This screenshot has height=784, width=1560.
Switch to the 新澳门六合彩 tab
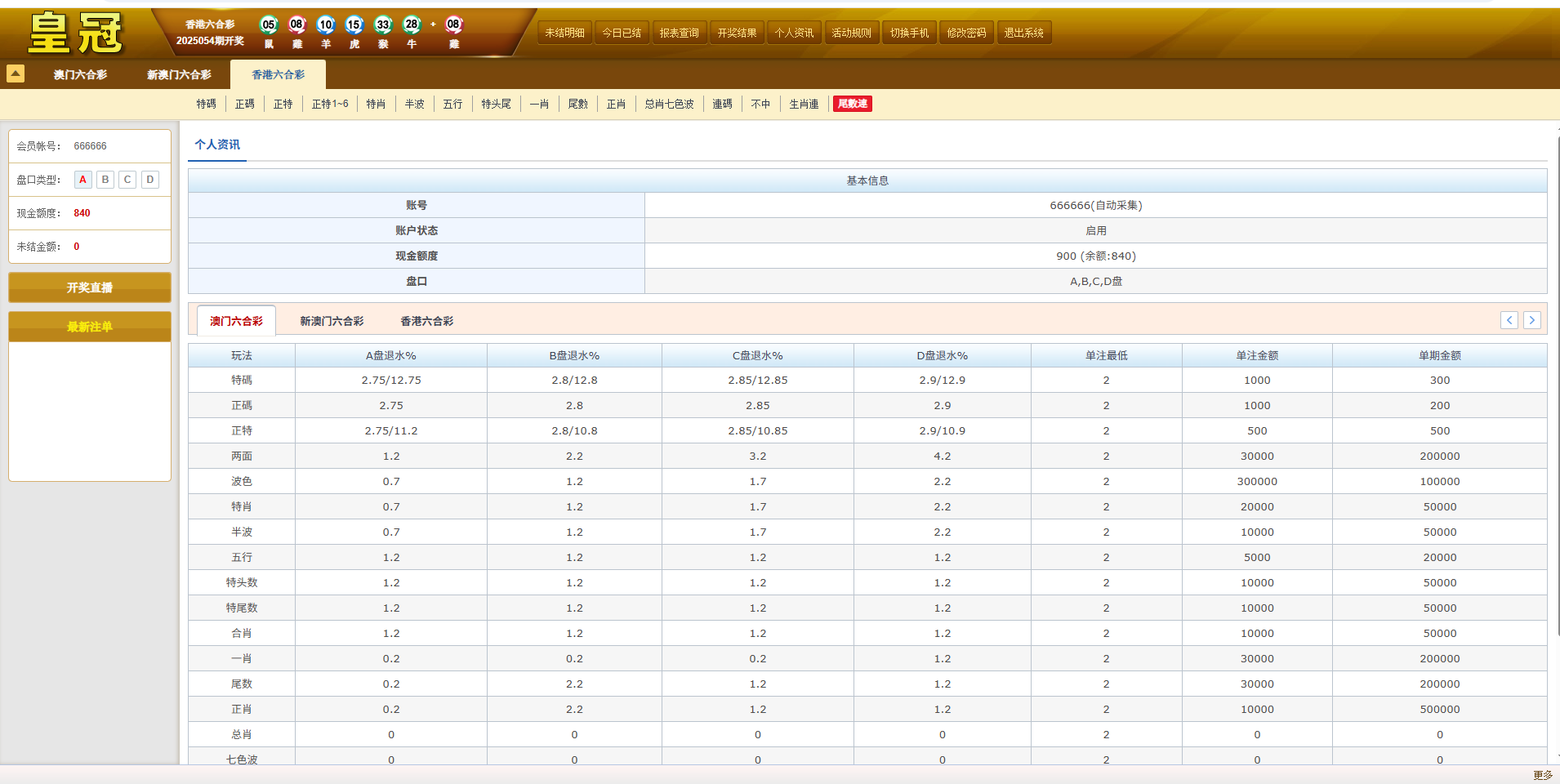coord(177,74)
